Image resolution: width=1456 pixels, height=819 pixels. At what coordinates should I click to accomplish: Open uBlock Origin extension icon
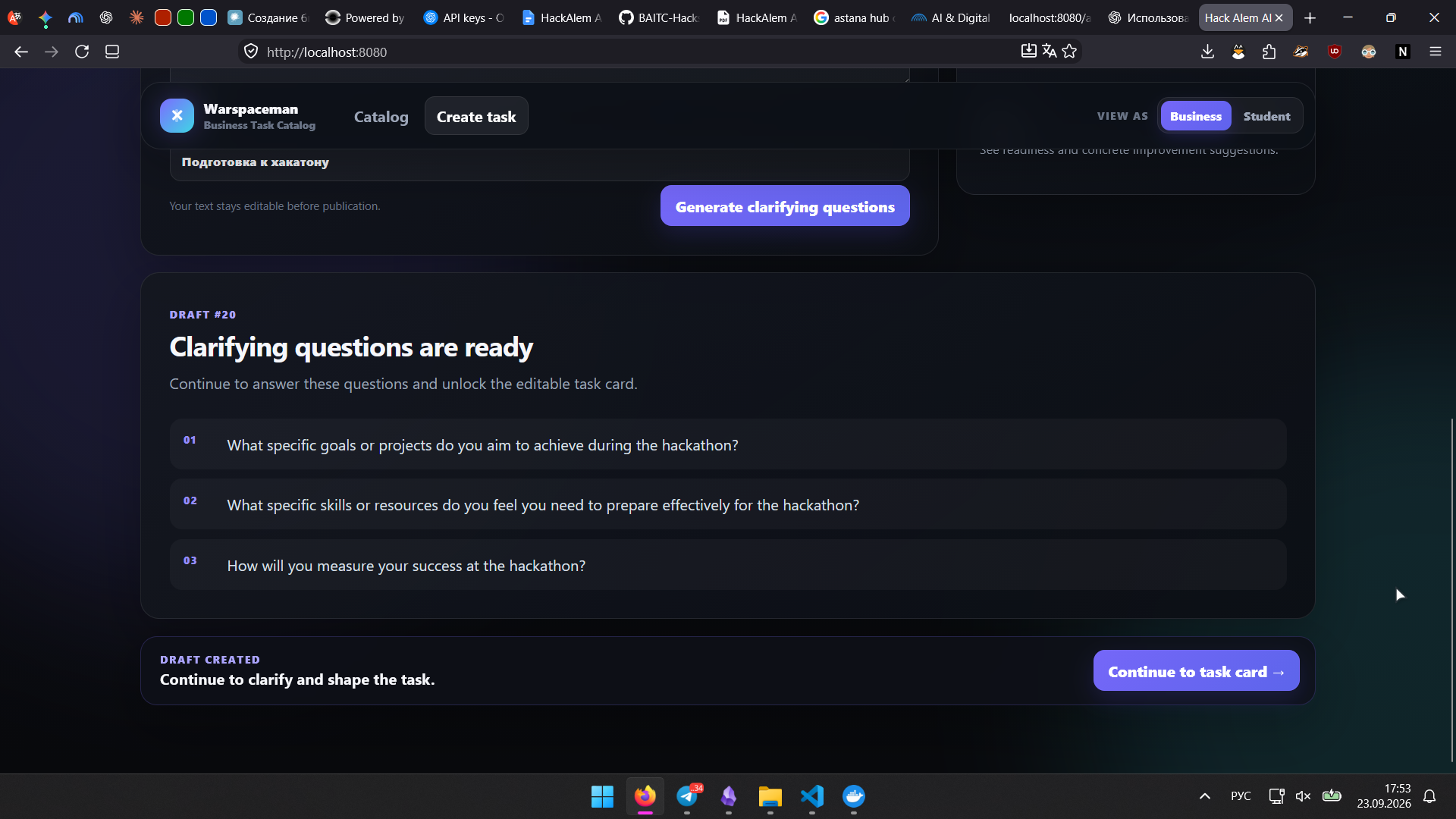coord(1335,52)
